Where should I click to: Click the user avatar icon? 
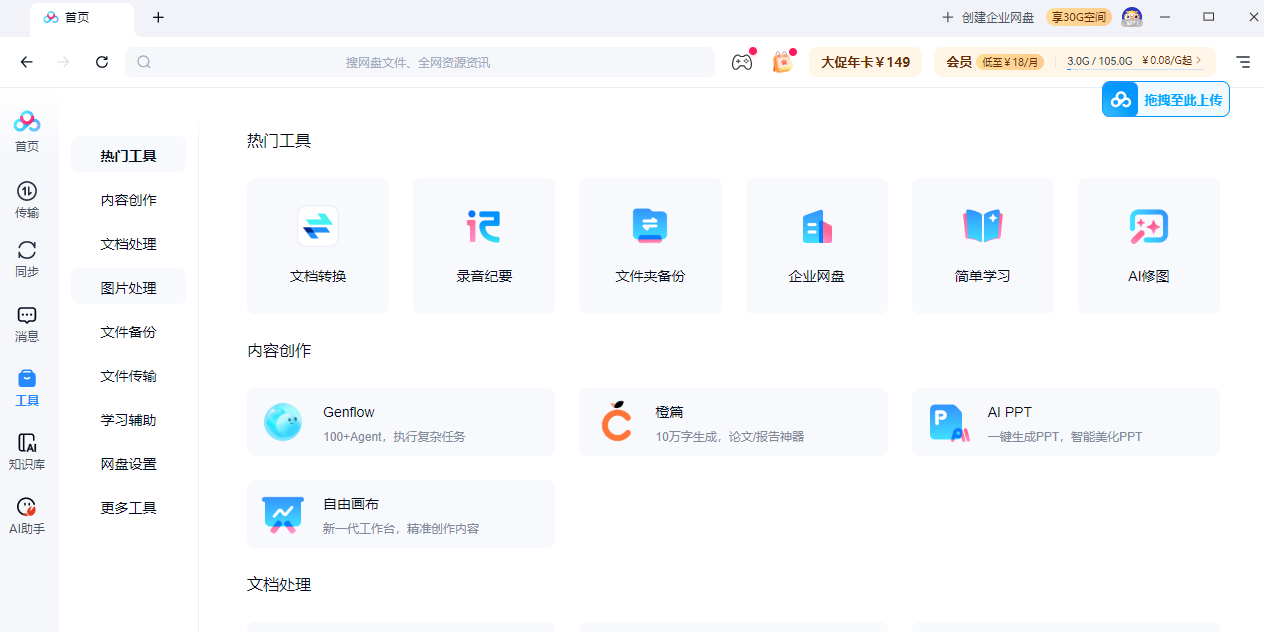point(1132,17)
